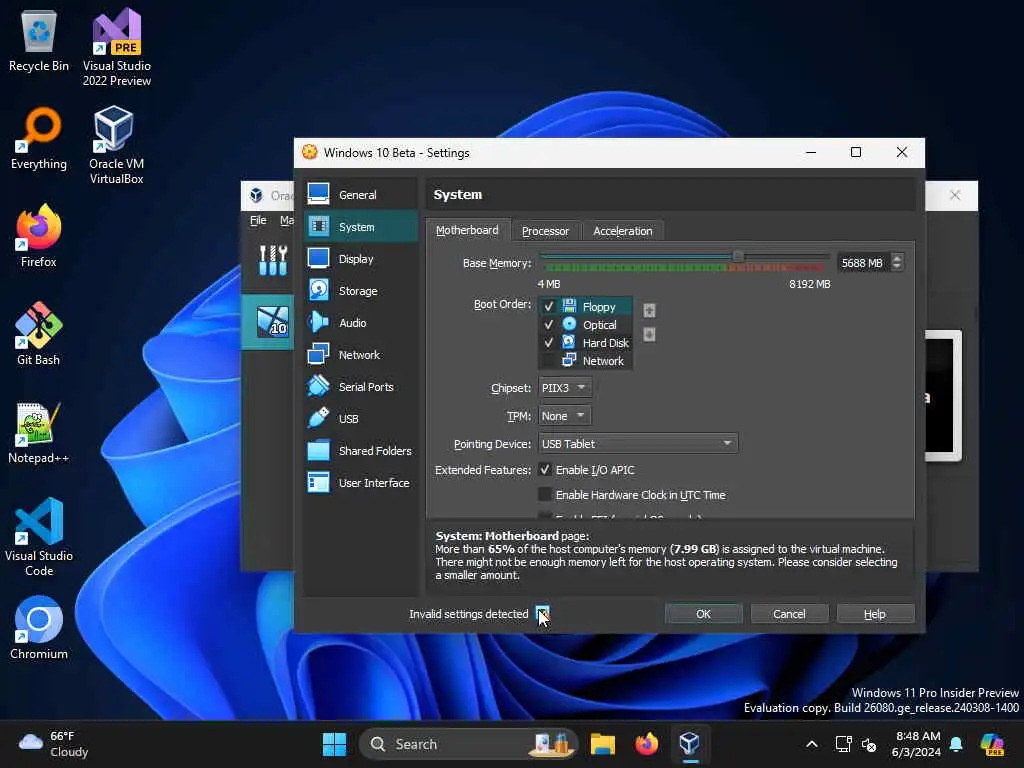Open the Audio settings category
1024x768 pixels.
(360, 323)
